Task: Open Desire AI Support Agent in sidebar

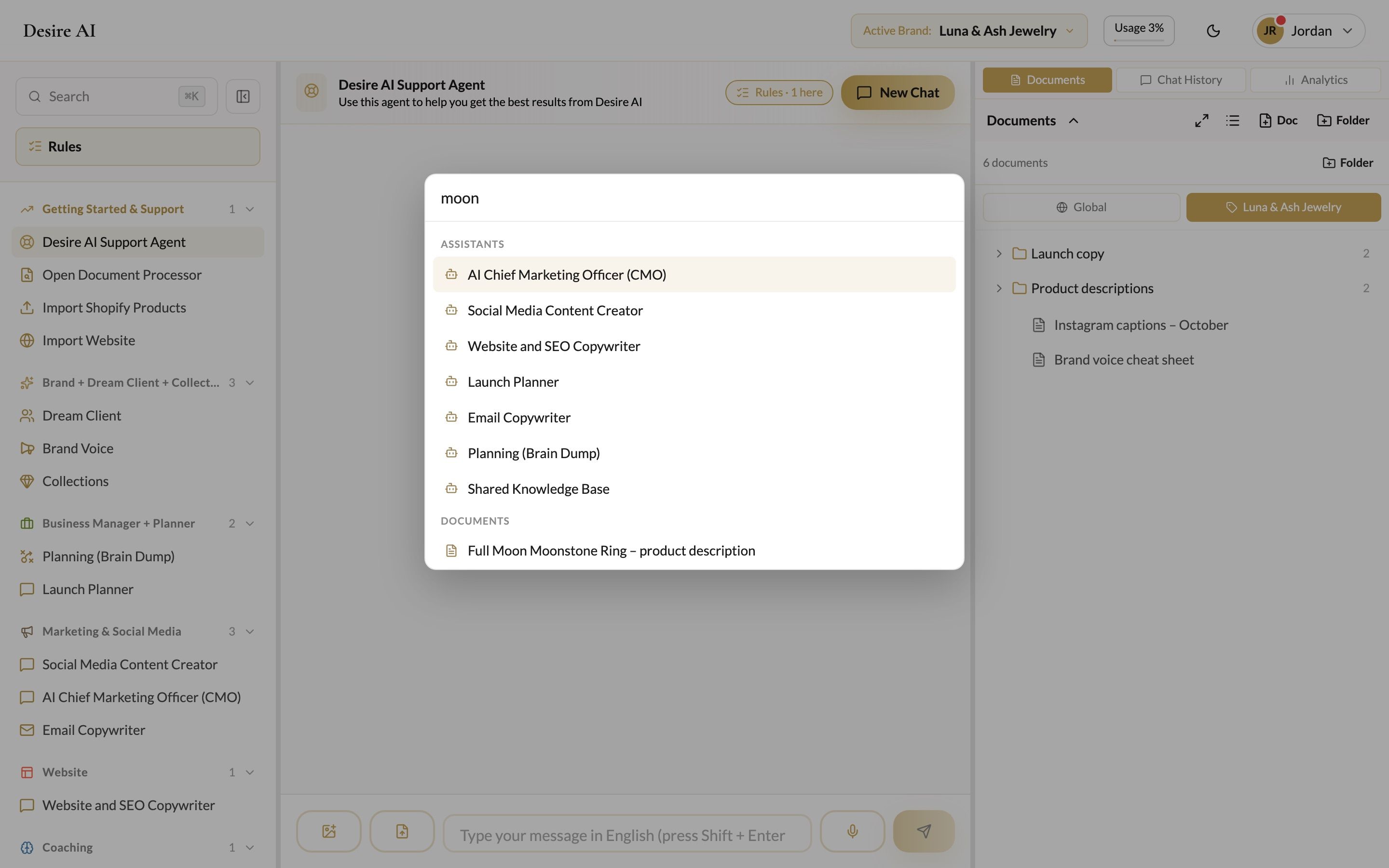Action: tap(138, 242)
